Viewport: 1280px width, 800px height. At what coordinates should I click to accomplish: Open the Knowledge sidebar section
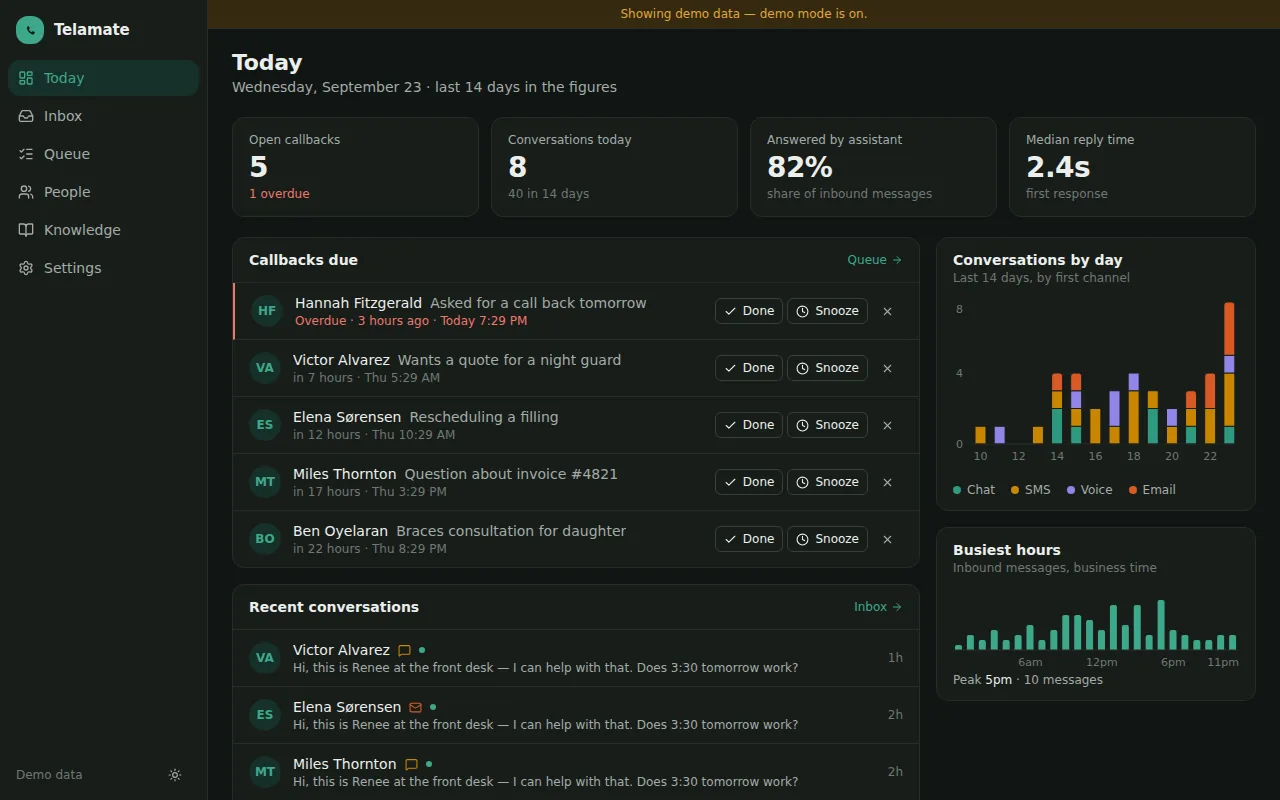[103, 230]
